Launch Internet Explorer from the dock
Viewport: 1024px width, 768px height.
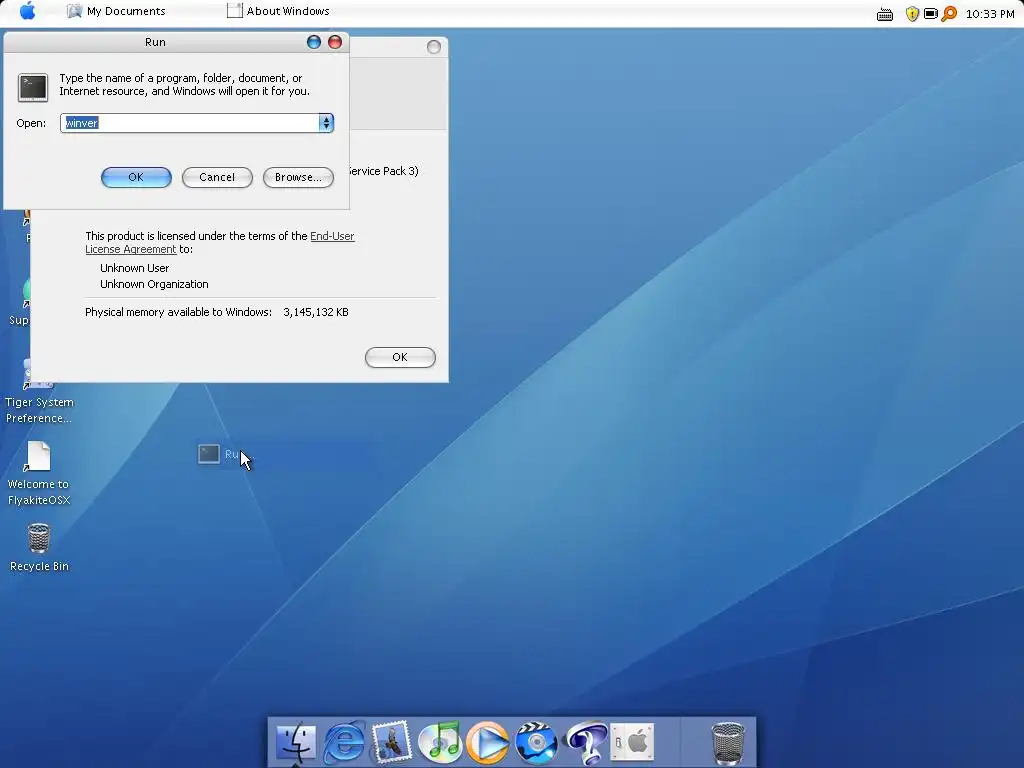[x=344, y=742]
